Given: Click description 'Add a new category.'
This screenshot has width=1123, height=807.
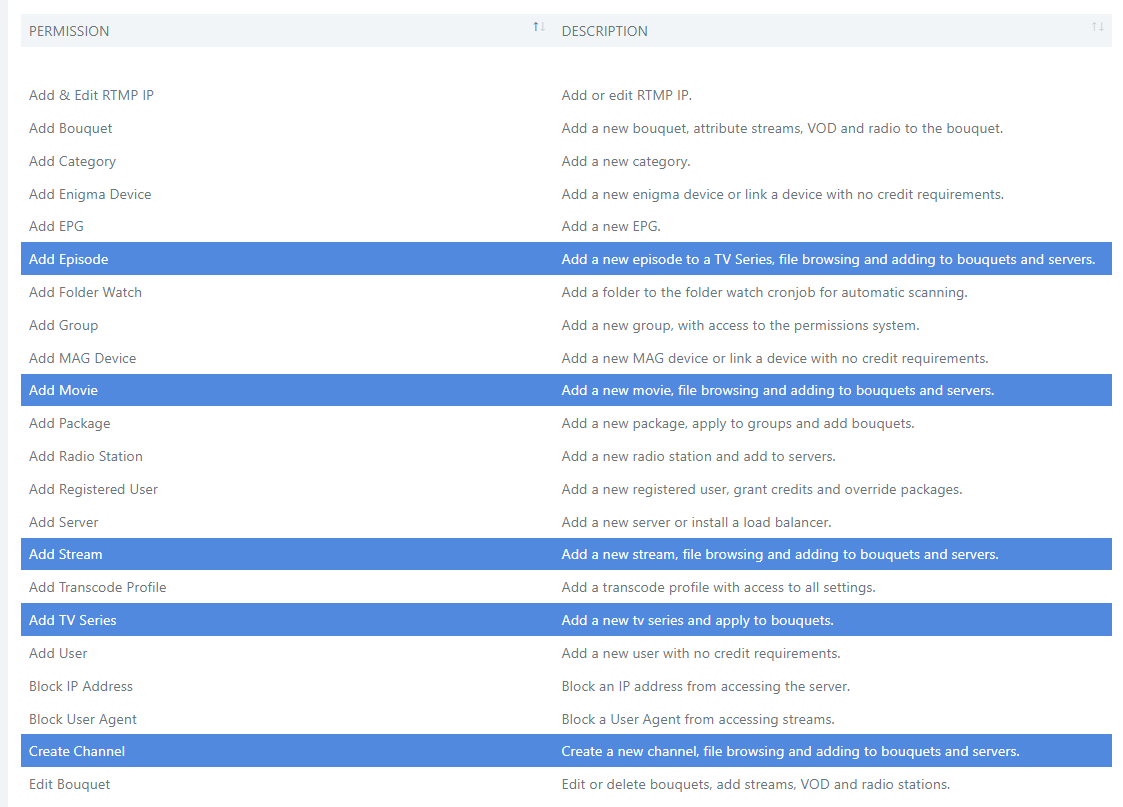Looking at the screenshot, I should point(626,161).
